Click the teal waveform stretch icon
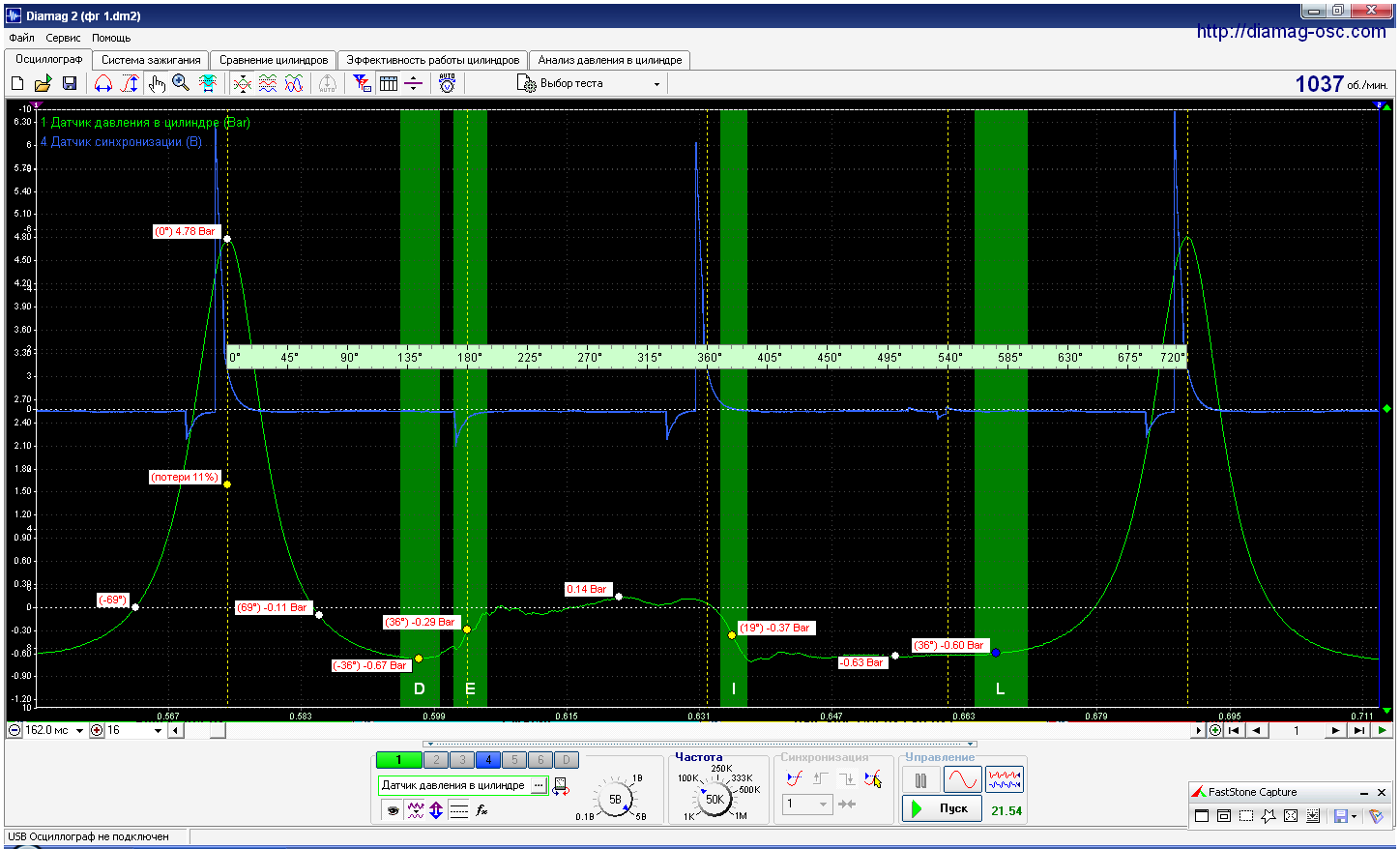This screenshot has height=849, width=1400. coord(207,84)
